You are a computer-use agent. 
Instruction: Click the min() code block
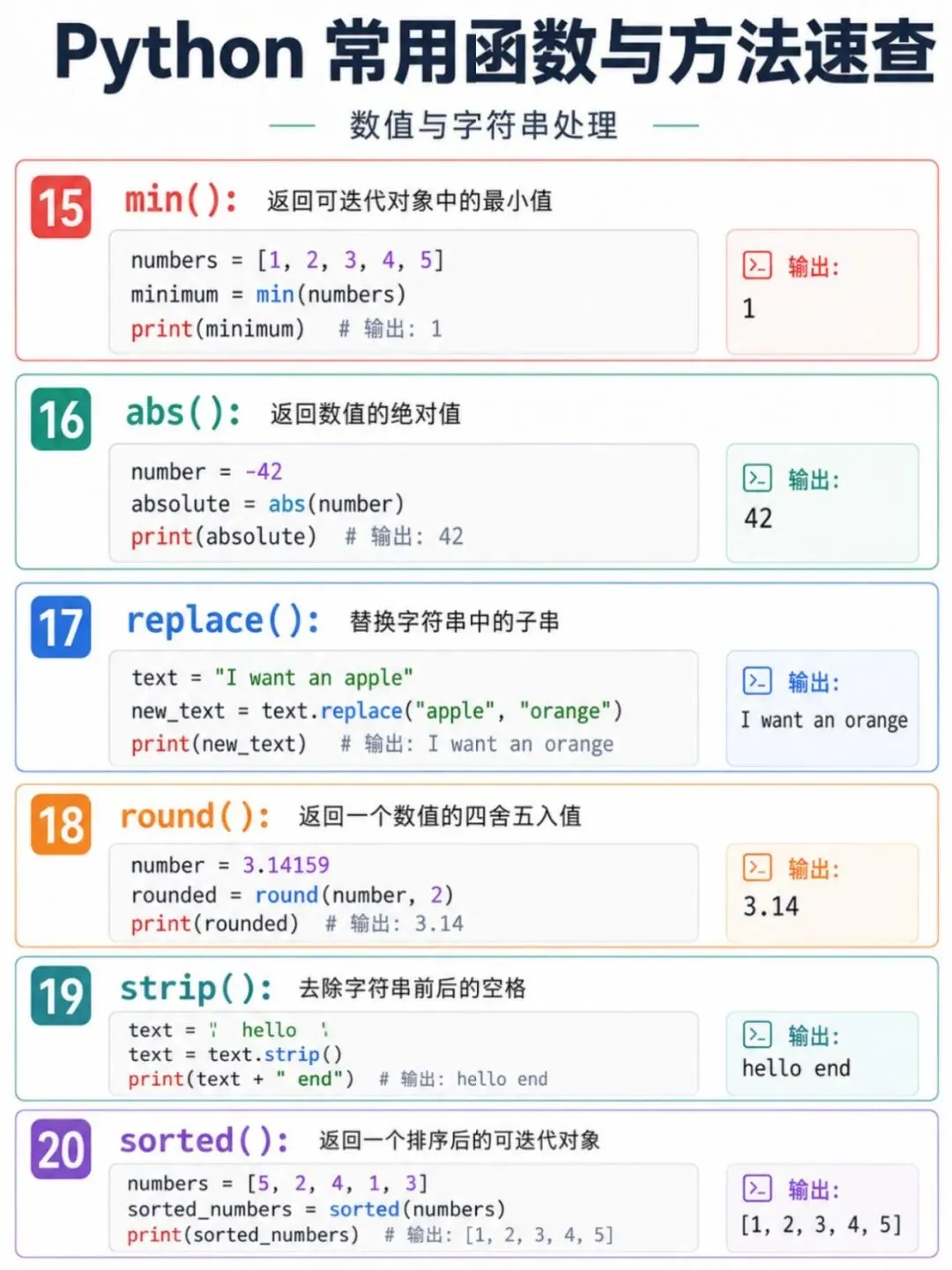pos(404,293)
